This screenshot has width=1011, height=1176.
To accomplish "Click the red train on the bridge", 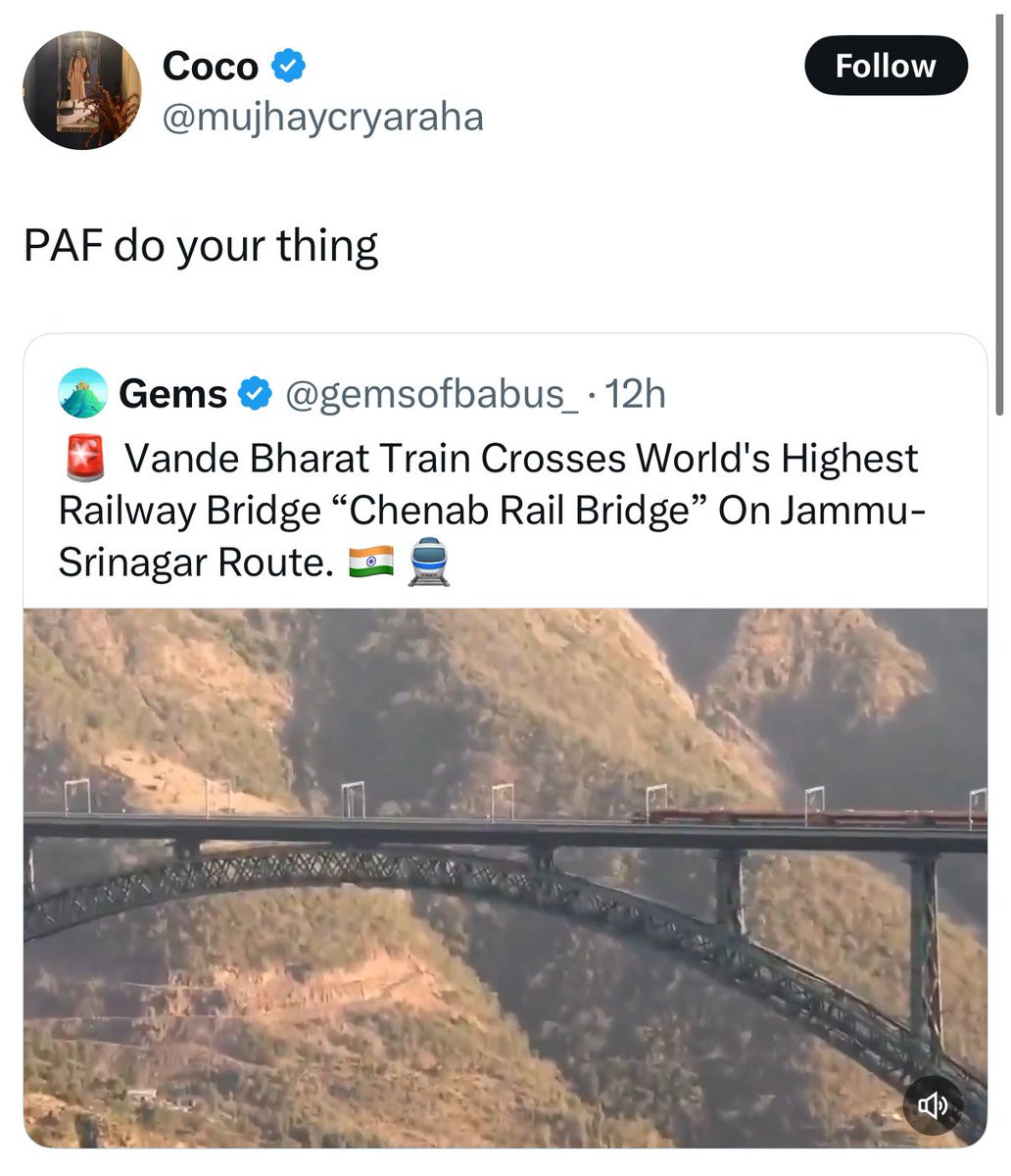I will tap(813, 817).
